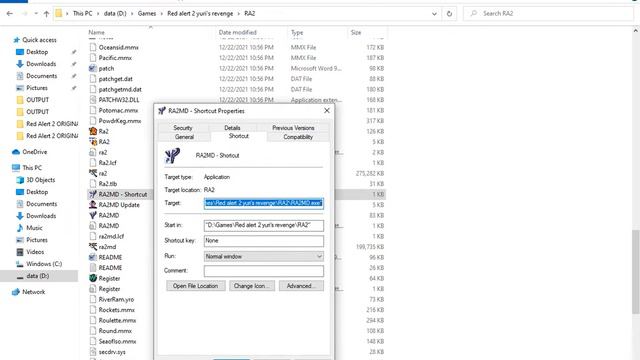Click the Refresh button in address bar
The height and width of the screenshot is (360, 640).
449,13
